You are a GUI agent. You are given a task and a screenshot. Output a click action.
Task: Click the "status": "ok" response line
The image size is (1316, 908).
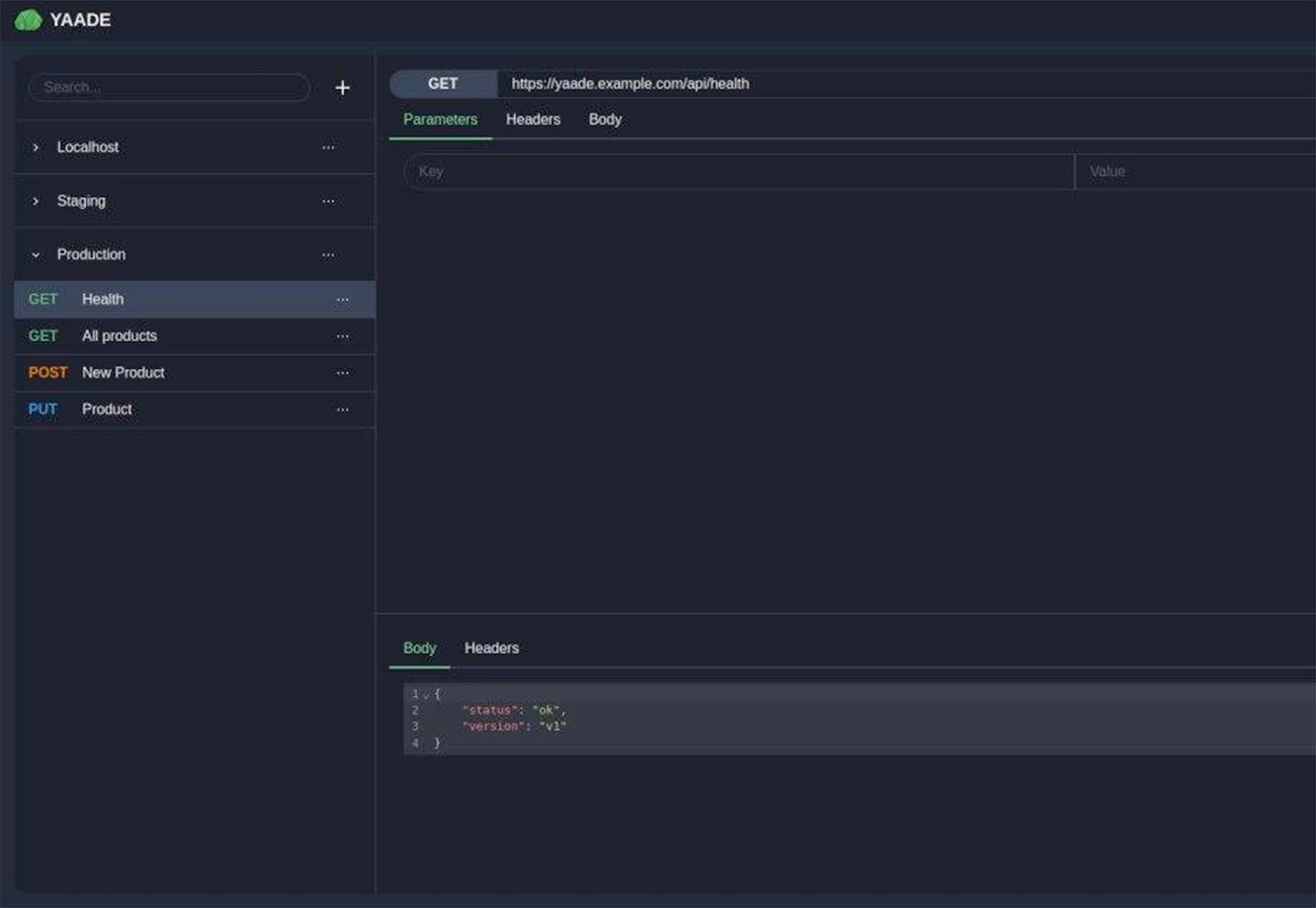tap(514, 710)
